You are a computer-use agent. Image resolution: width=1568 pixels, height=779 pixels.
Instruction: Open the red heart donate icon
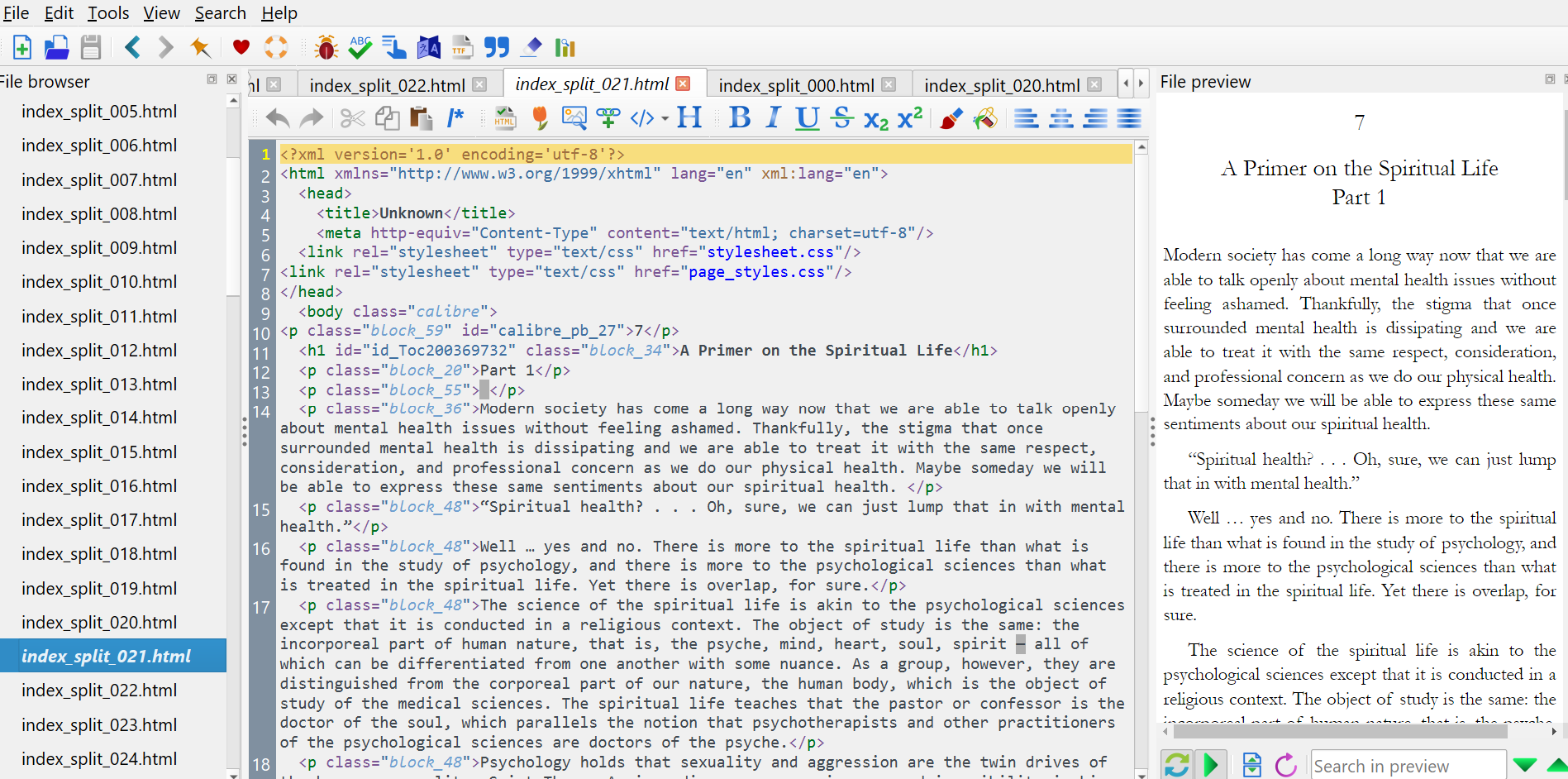point(241,47)
